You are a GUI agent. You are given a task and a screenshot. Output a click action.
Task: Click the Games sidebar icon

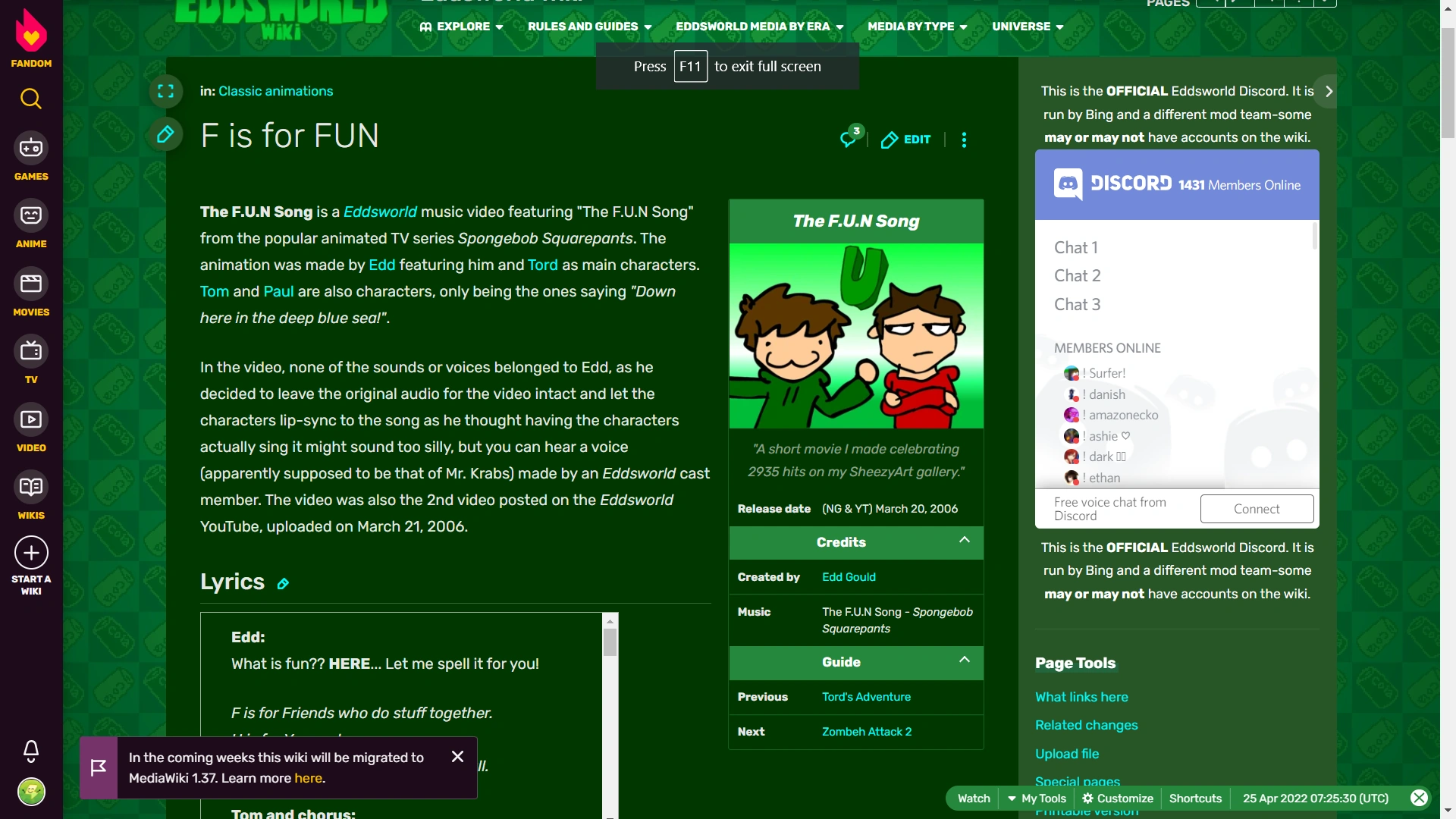pos(31,149)
